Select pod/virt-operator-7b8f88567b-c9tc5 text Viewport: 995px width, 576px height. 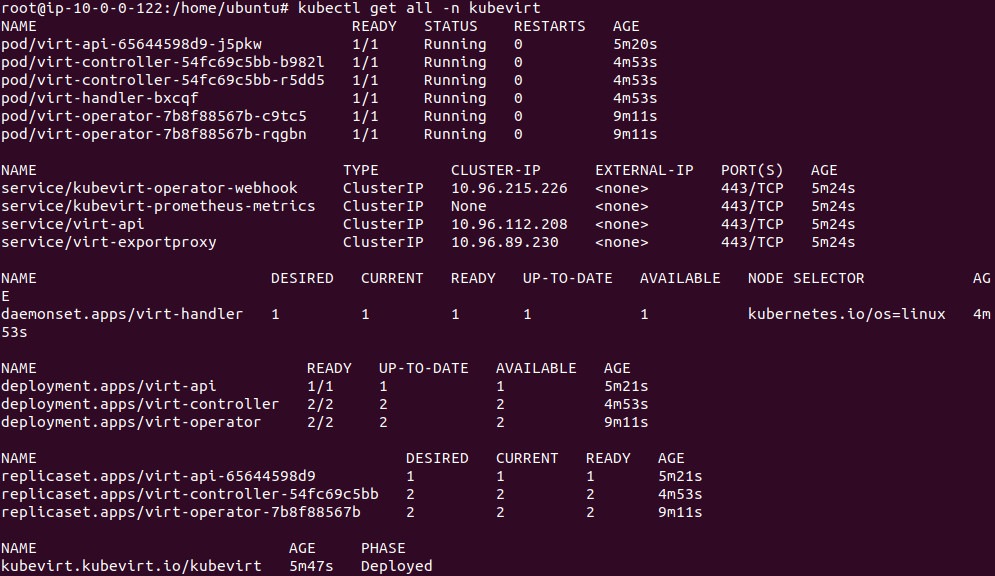point(154,116)
